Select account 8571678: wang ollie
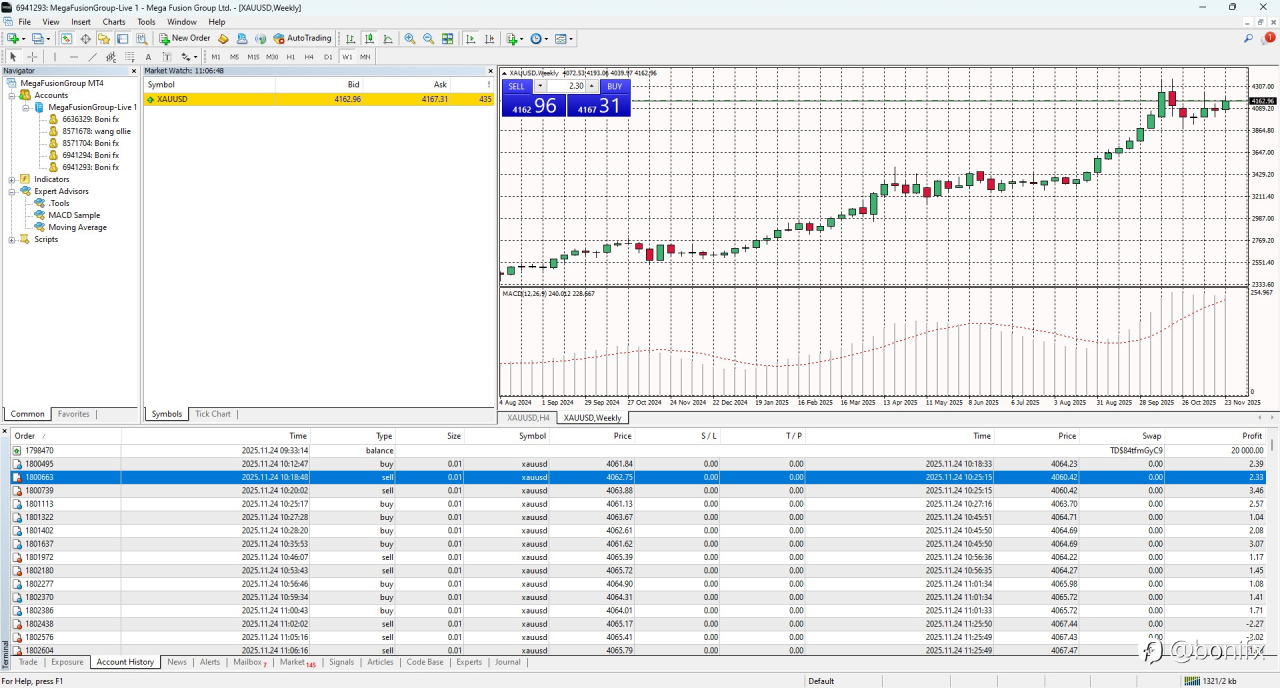This screenshot has width=1280, height=688. pyautogui.click(x=96, y=131)
